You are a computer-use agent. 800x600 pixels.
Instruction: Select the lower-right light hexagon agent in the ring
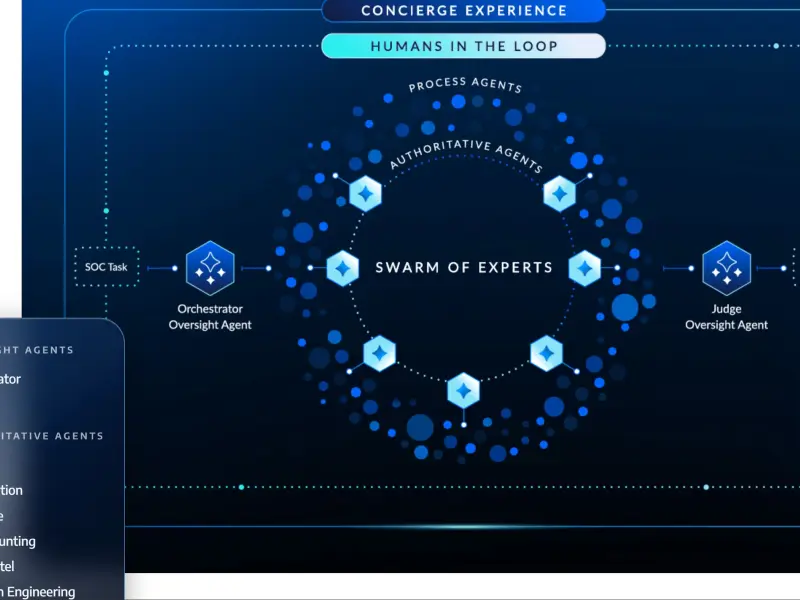pos(546,353)
